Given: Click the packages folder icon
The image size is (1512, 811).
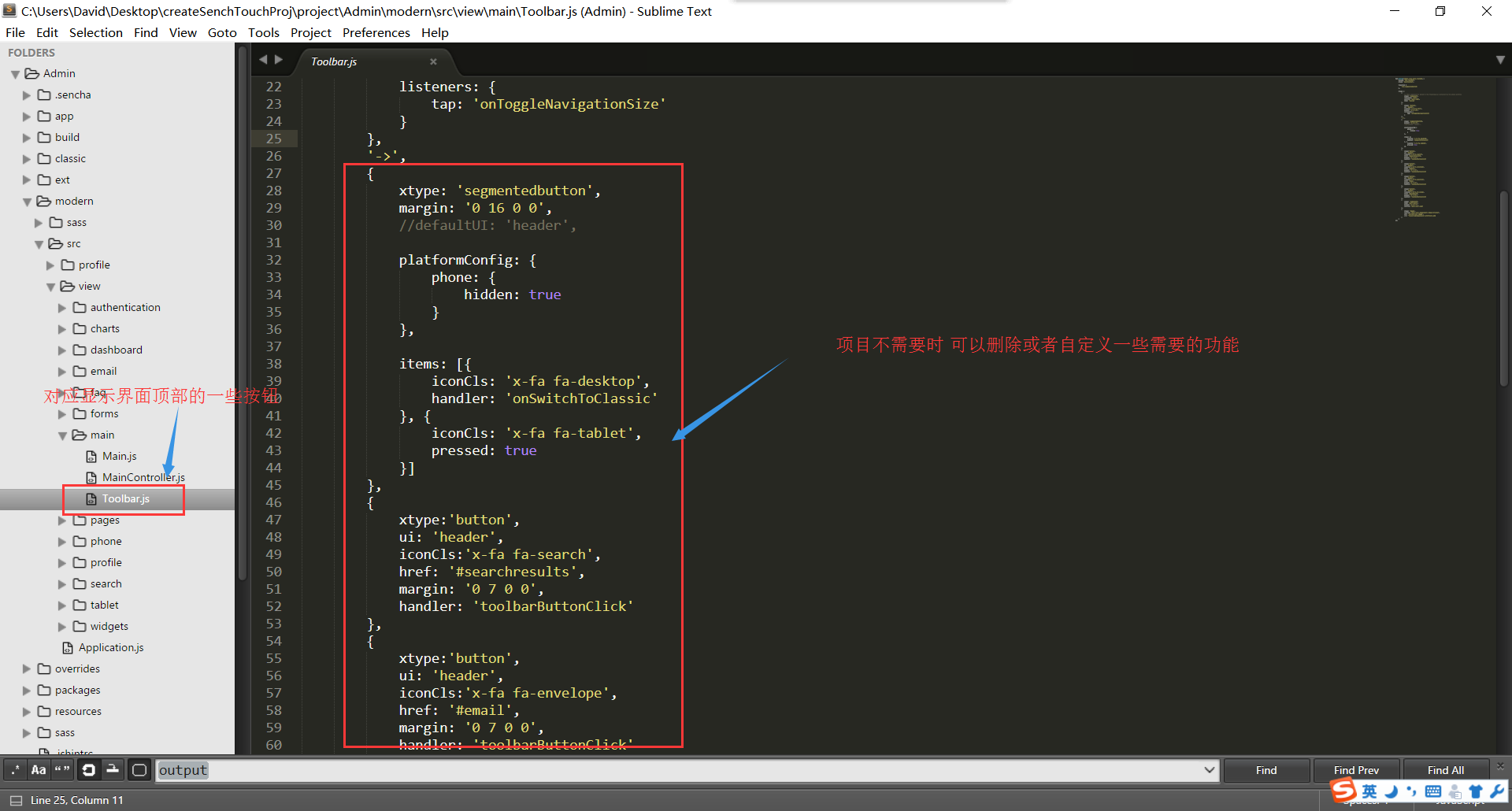Looking at the screenshot, I should (44, 690).
